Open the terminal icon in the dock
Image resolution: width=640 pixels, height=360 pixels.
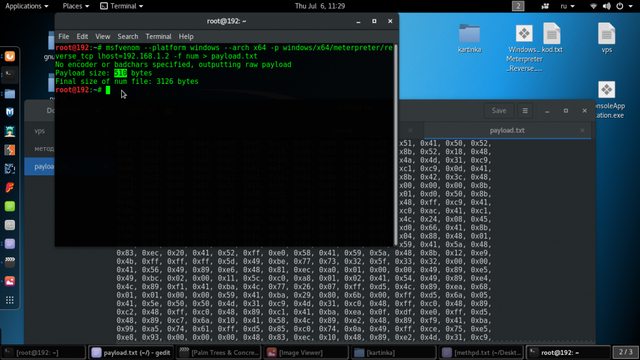tap(9, 75)
